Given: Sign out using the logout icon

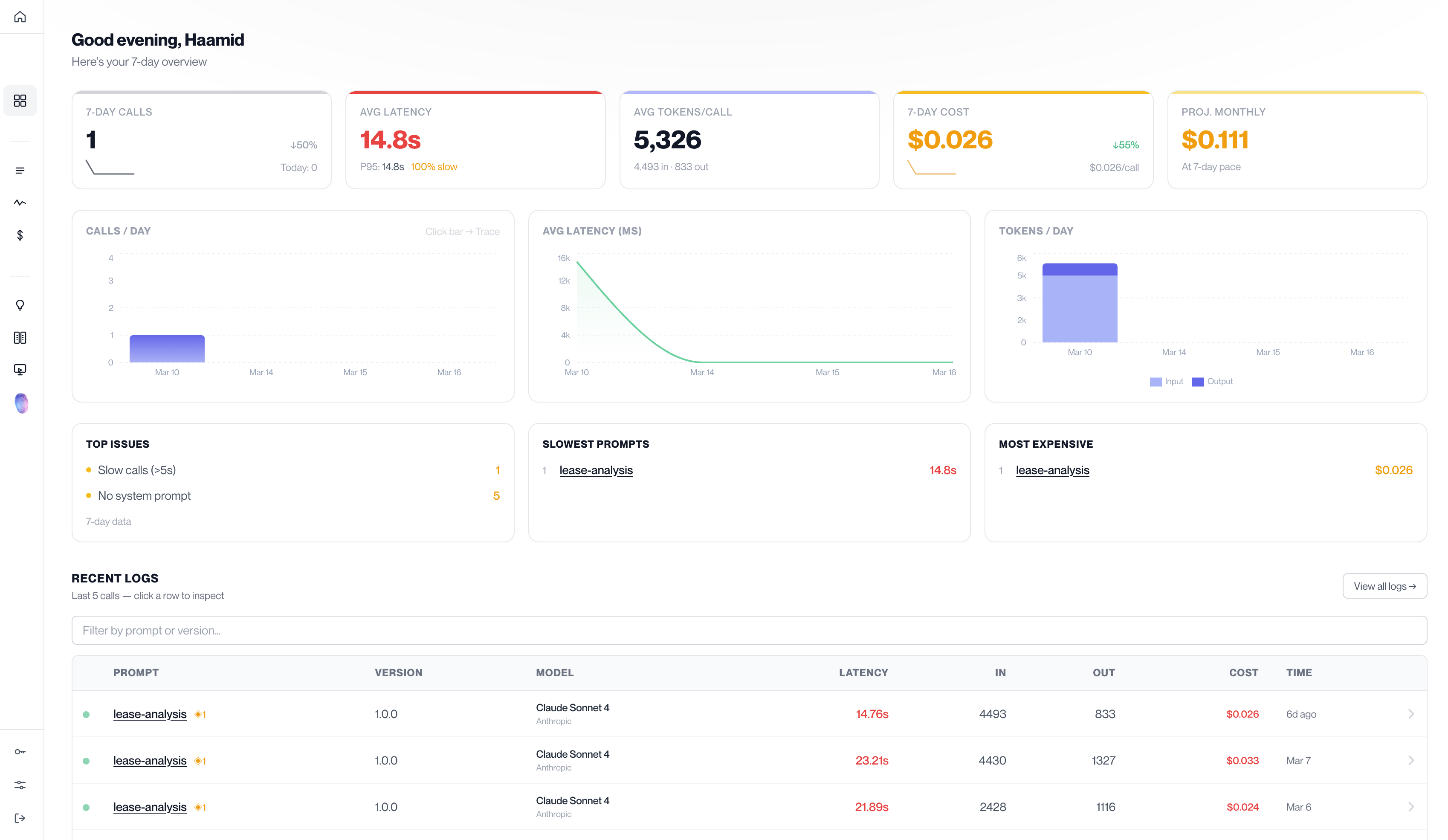Looking at the screenshot, I should click(20, 818).
